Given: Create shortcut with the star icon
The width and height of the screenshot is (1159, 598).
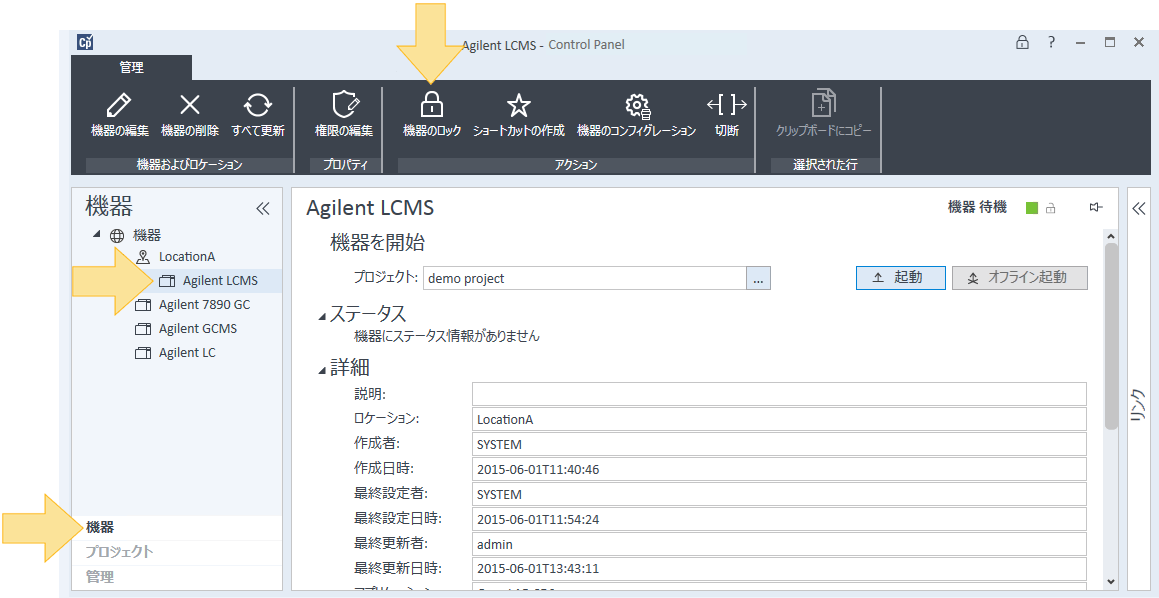Looking at the screenshot, I should [518, 106].
